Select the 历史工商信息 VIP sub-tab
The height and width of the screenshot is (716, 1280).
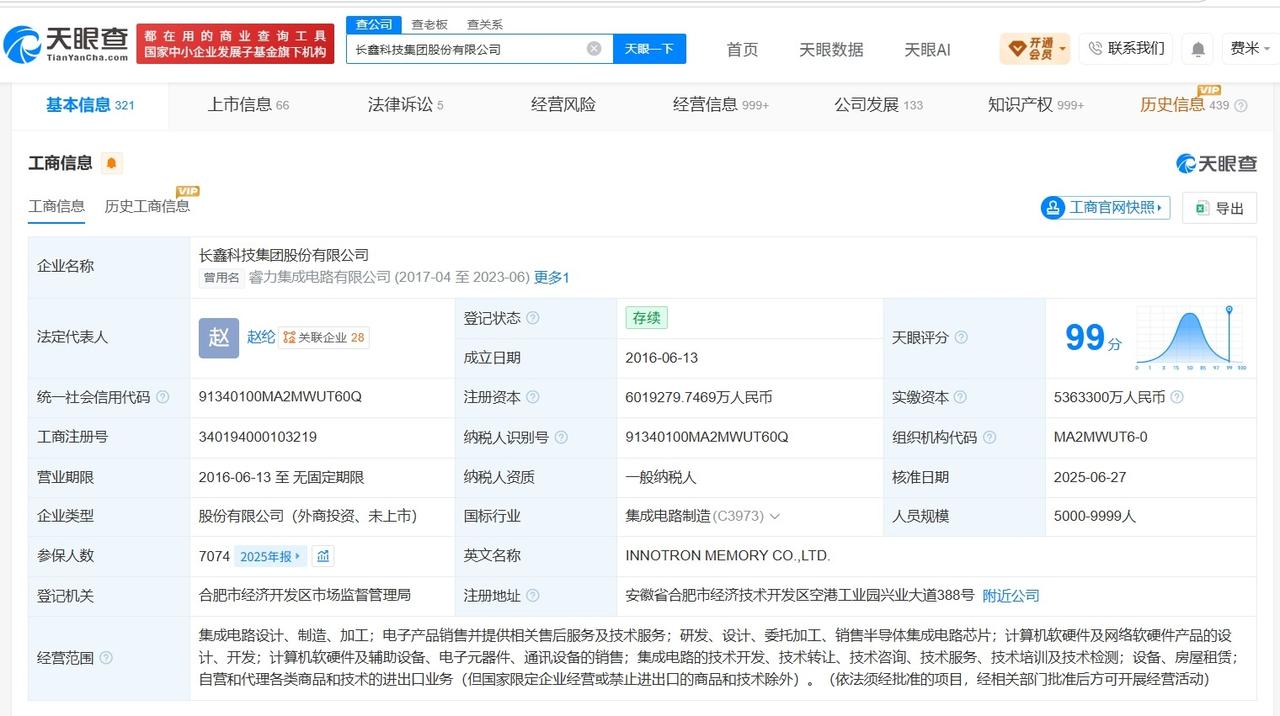point(147,206)
